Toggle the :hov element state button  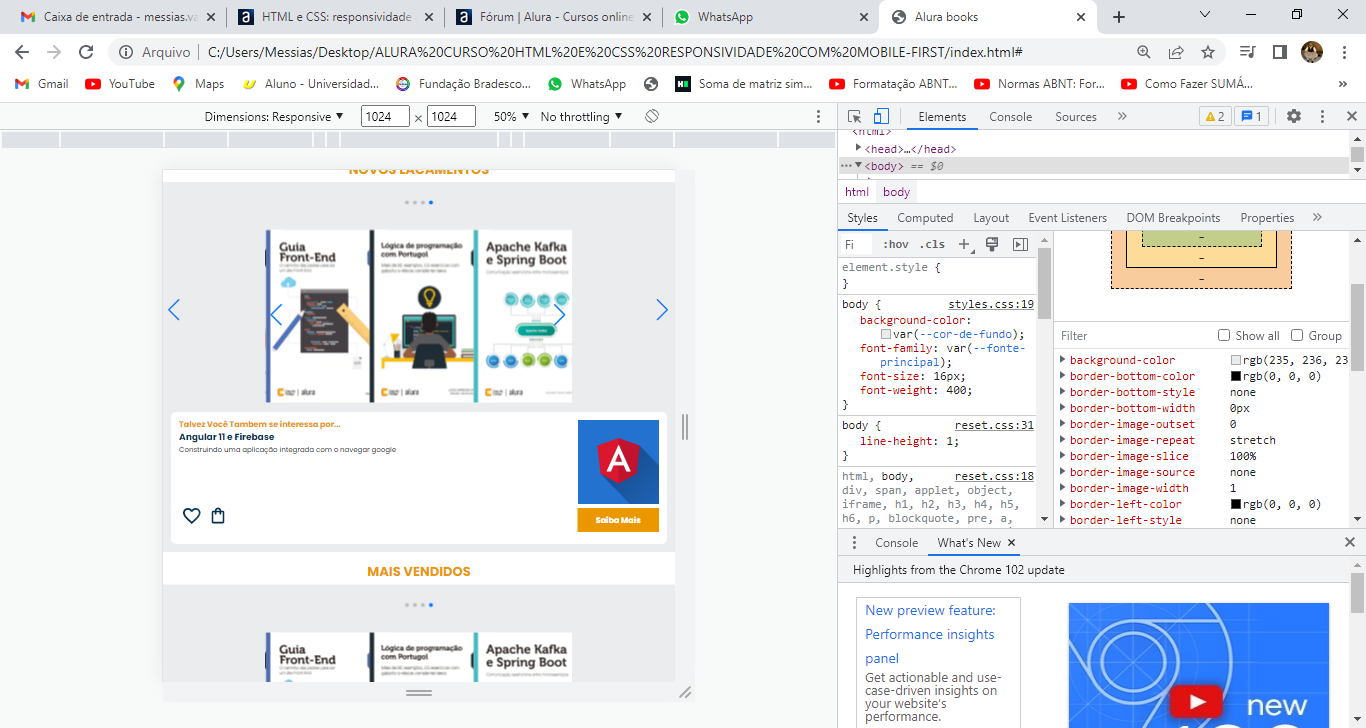896,244
